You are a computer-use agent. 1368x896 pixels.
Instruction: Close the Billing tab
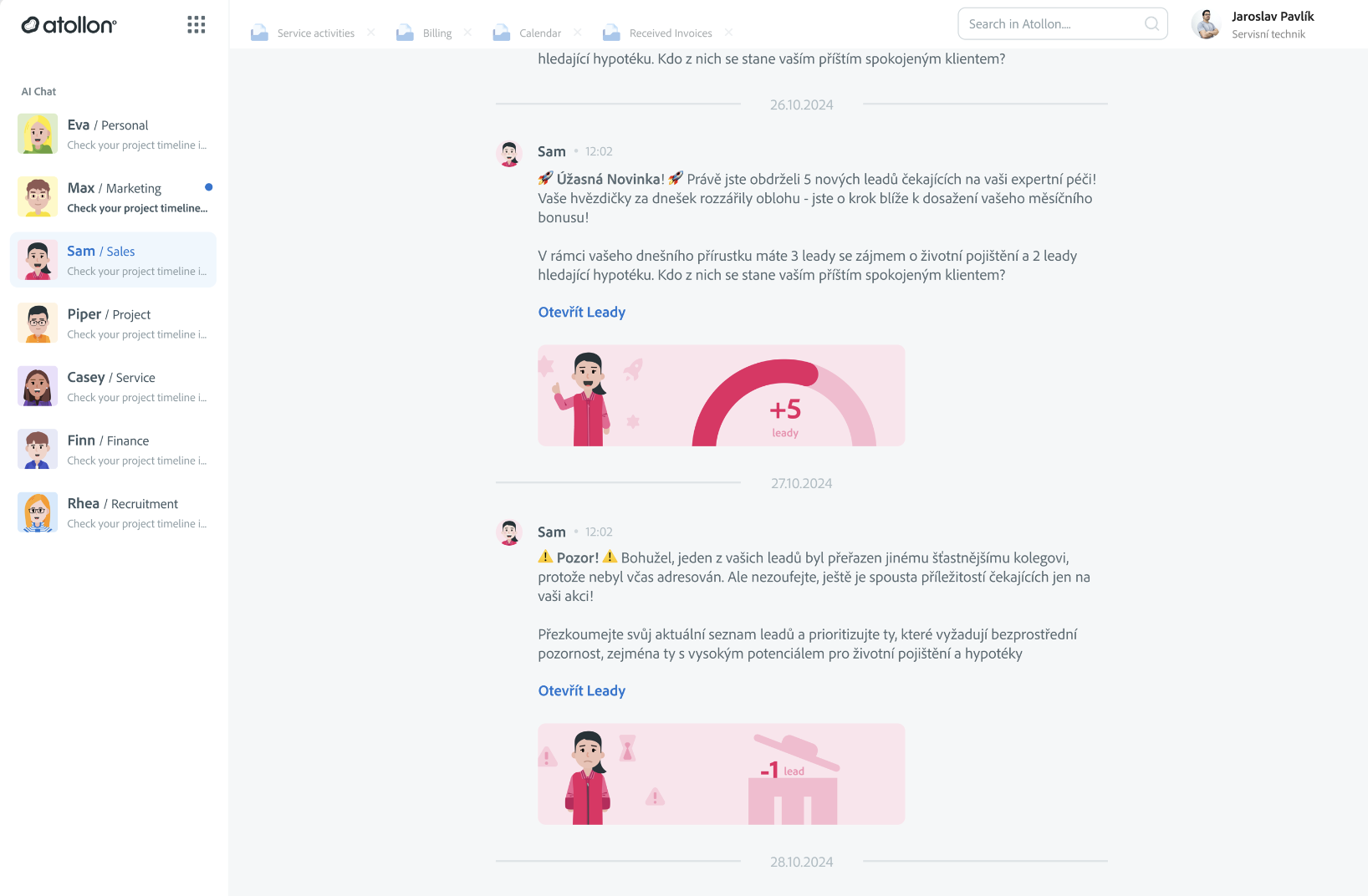pos(467,33)
